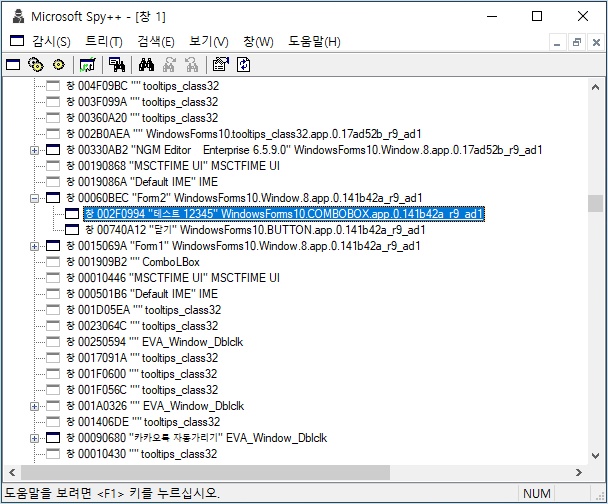Click the vertical scrollbar up arrow
Screen dimensions: 608x504
[x=595, y=87]
